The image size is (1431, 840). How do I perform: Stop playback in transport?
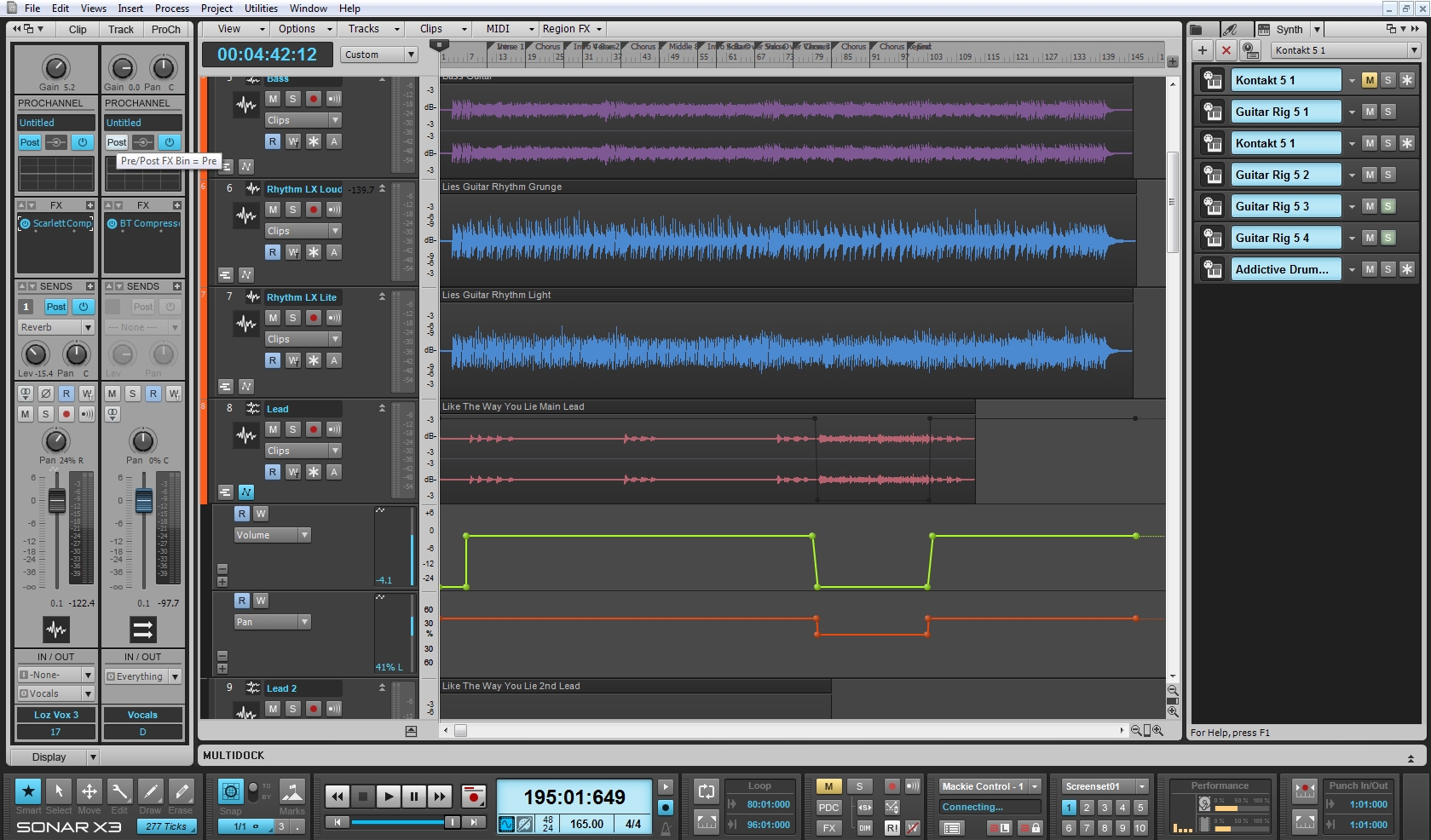pos(363,797)
